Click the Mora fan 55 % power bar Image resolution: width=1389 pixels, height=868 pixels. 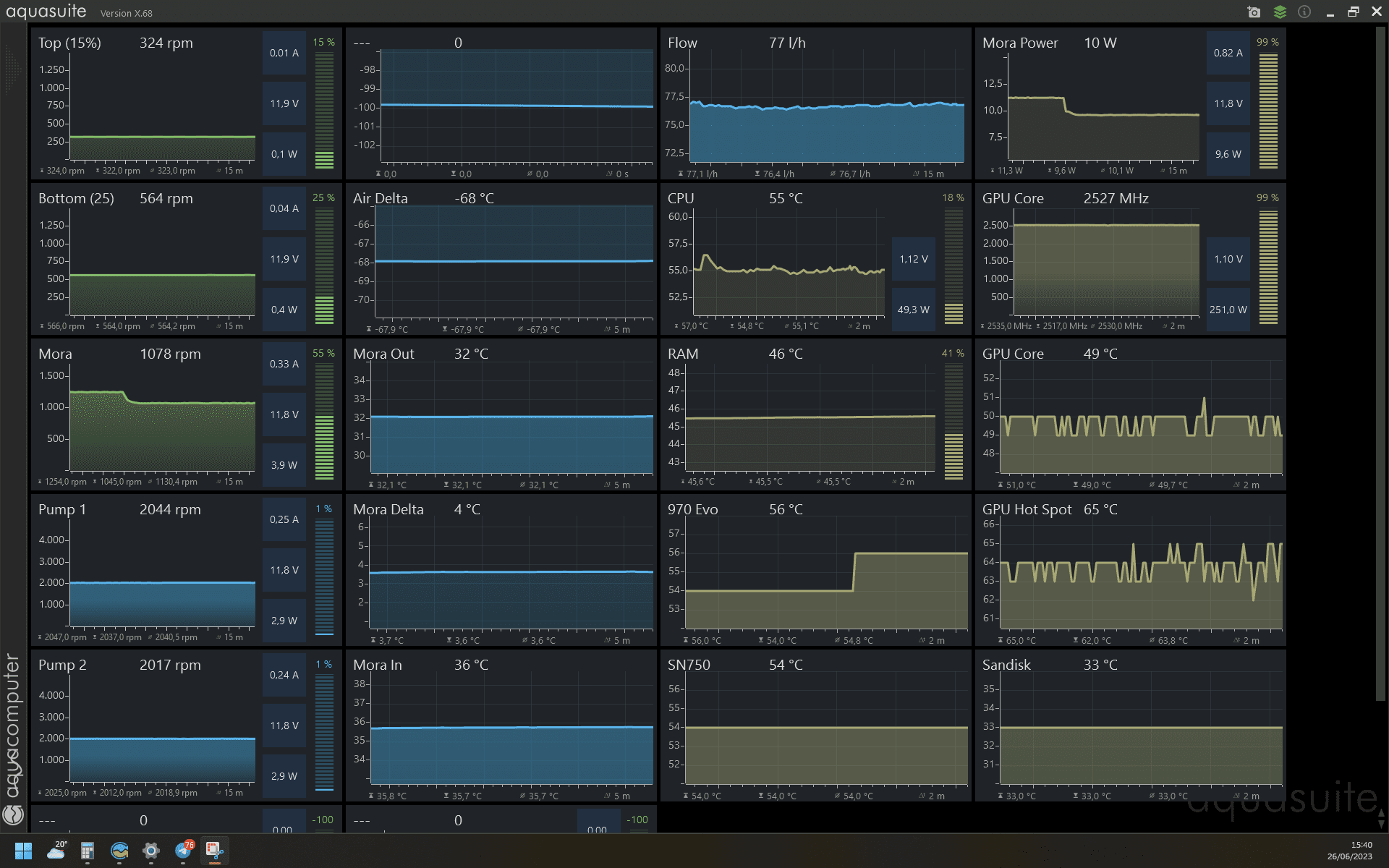tap(324, 421)
